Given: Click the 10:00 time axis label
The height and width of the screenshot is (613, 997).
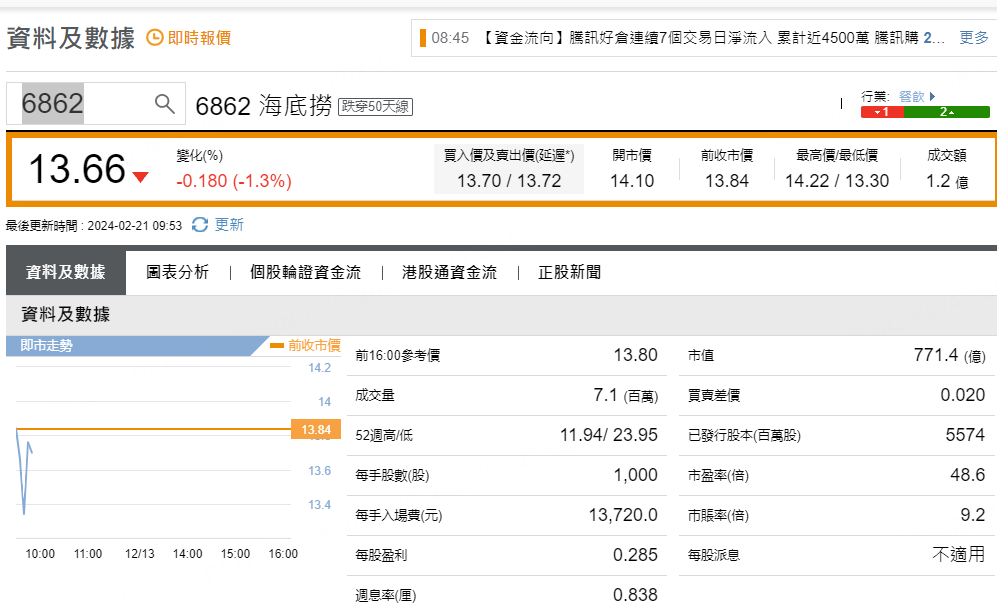Looking at the screenshot, I should pos(40,554).
